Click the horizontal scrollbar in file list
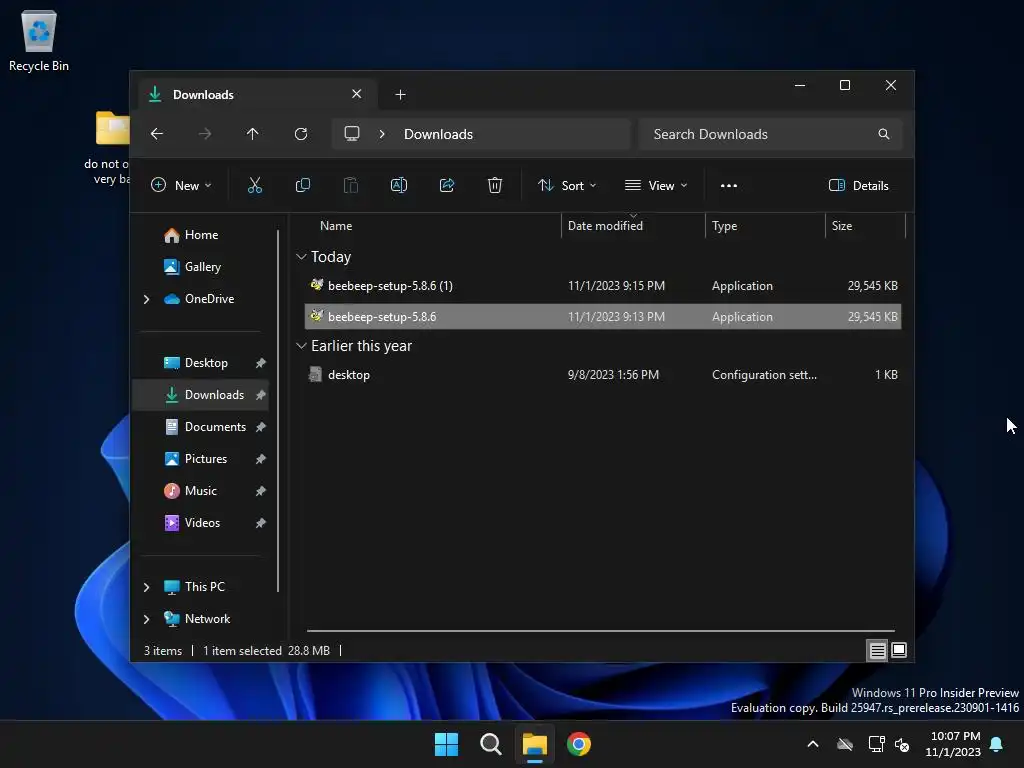This screenshot has height=768, width=1024. (600, 631)
